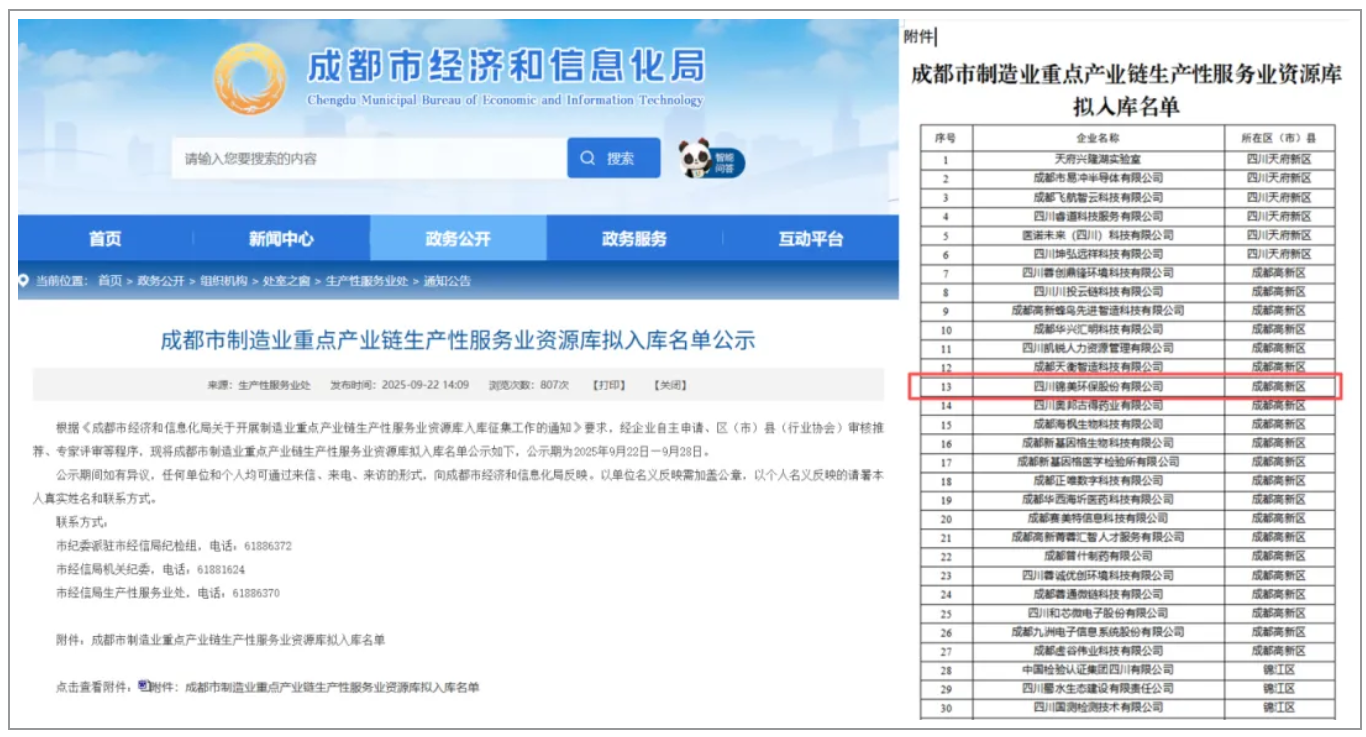Screen dimensions: 1366x737
Task: Open the 互动平台 navigation tab
Action: [810, 239]
